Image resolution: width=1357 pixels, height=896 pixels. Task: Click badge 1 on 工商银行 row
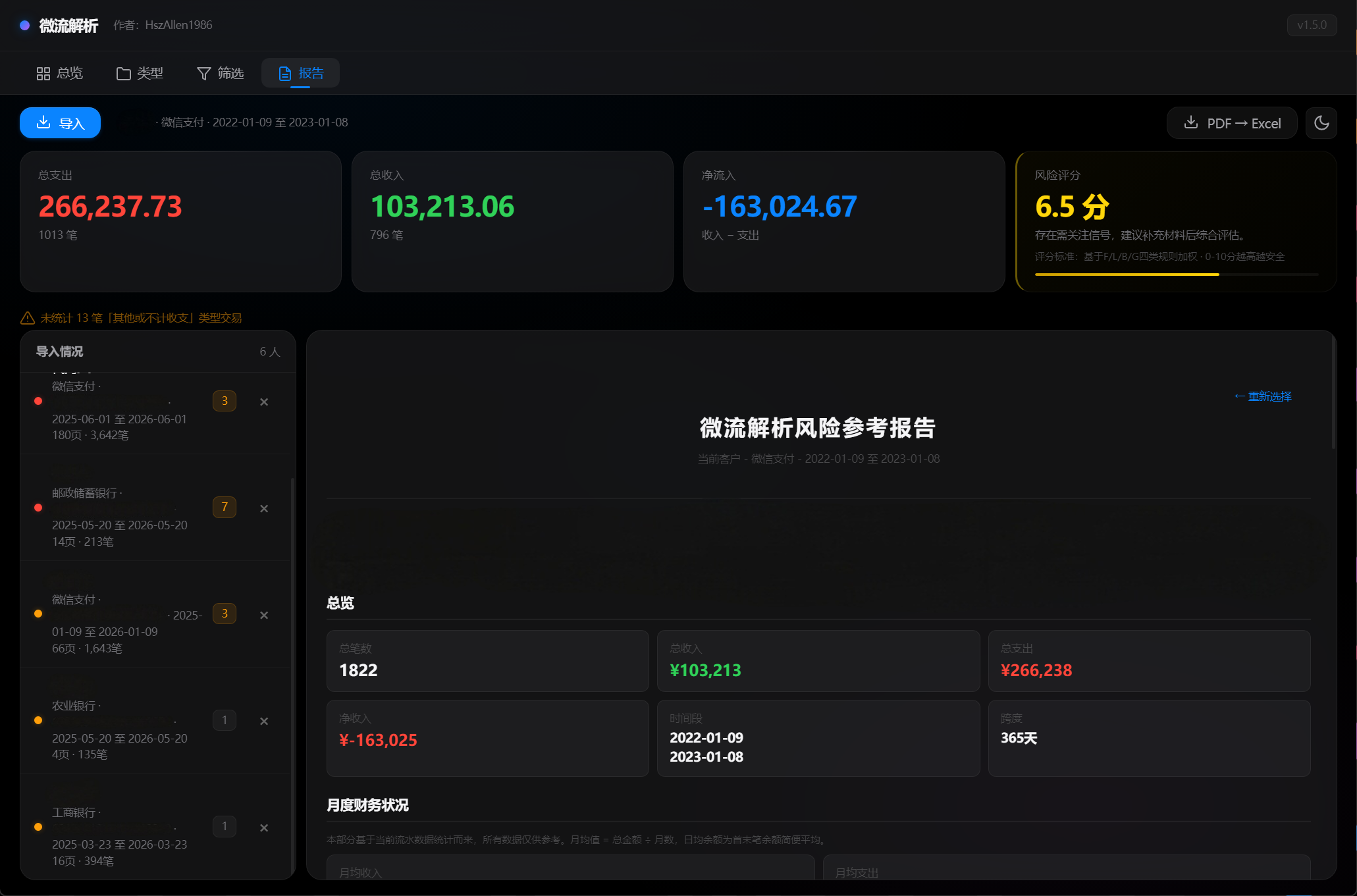point(225,826)
